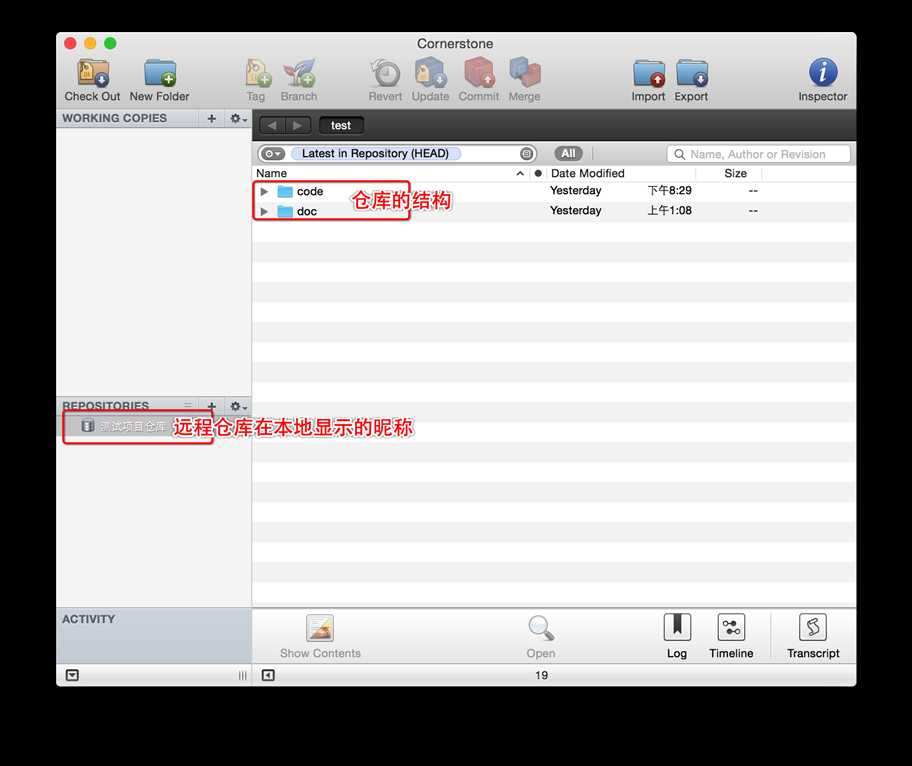Toggle the activity panel disclosure button
This screenshot has width=912, height=766.
[x=72, y=675]
